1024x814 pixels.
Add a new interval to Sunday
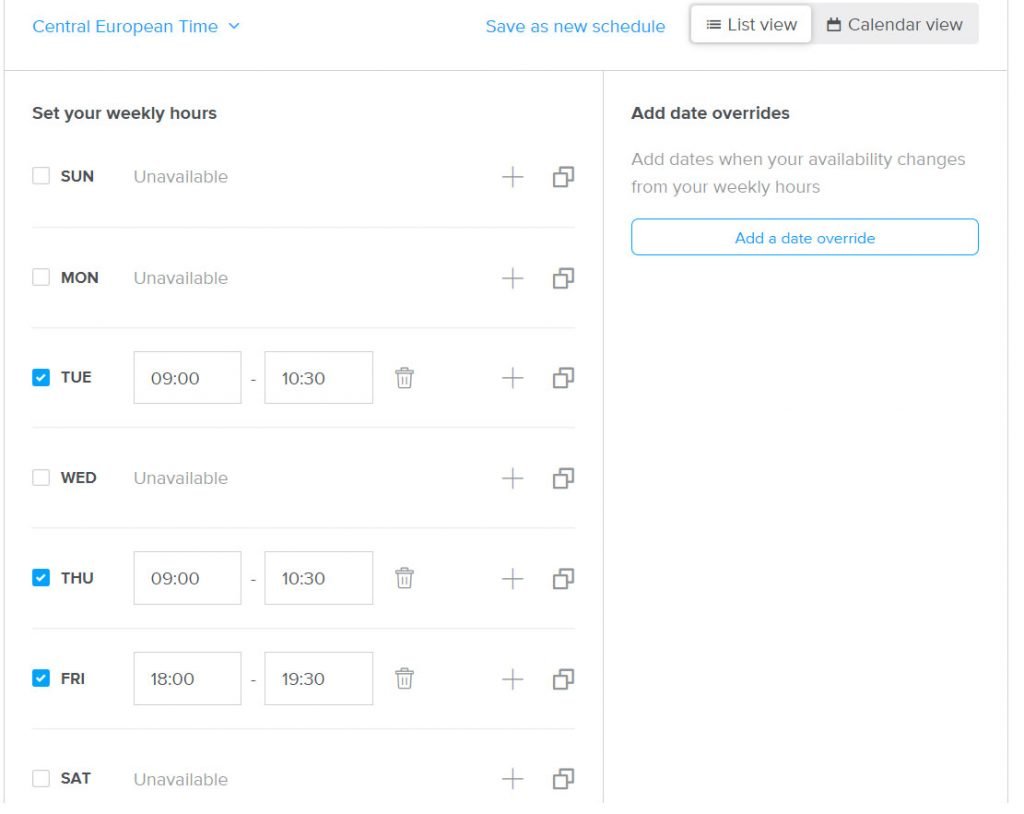click(x=512, y=177)
